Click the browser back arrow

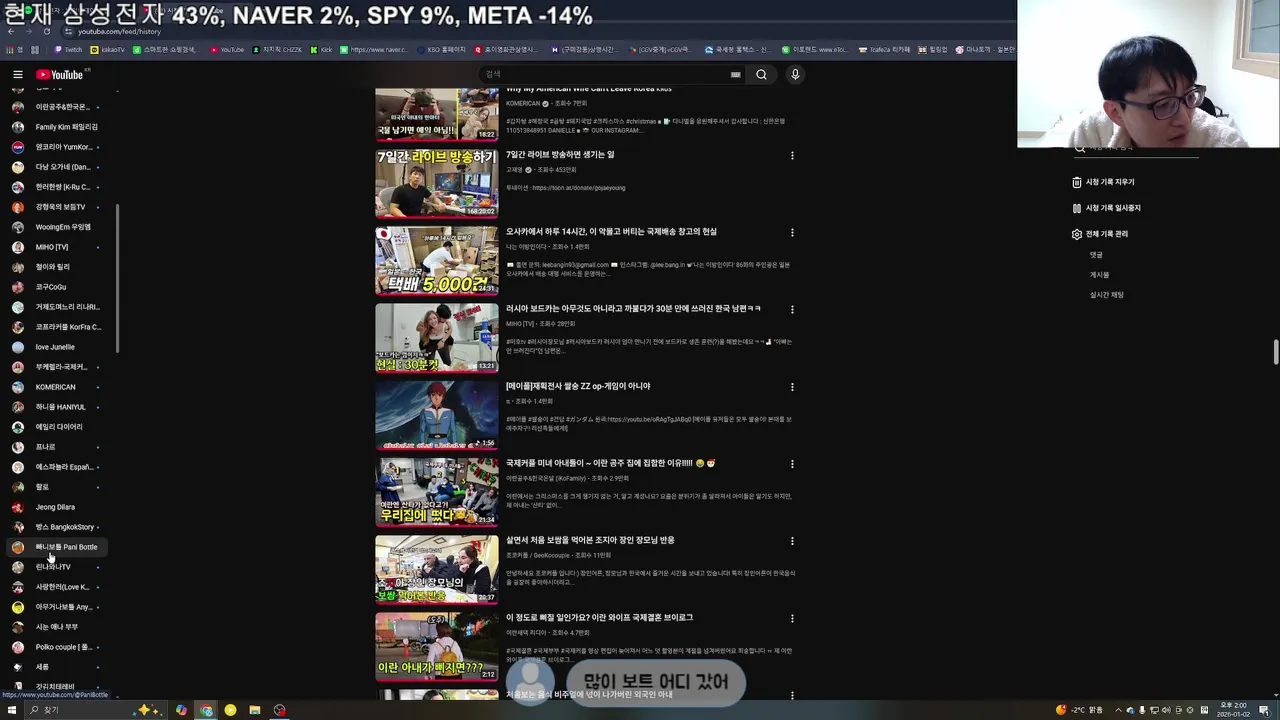11,31
